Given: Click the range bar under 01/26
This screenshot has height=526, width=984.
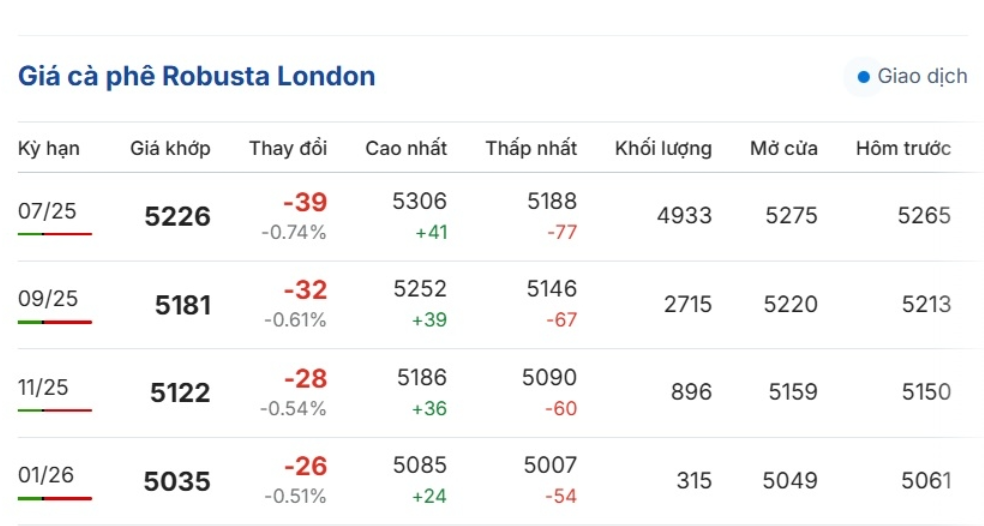Looking at the screenshot, I should tap(55, 498).
